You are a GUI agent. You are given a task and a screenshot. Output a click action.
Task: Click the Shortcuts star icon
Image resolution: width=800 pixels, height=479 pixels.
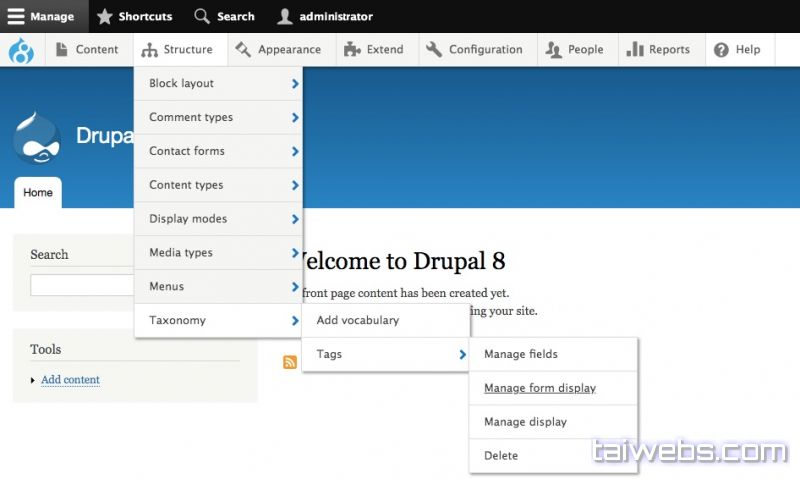click(105, 16)
